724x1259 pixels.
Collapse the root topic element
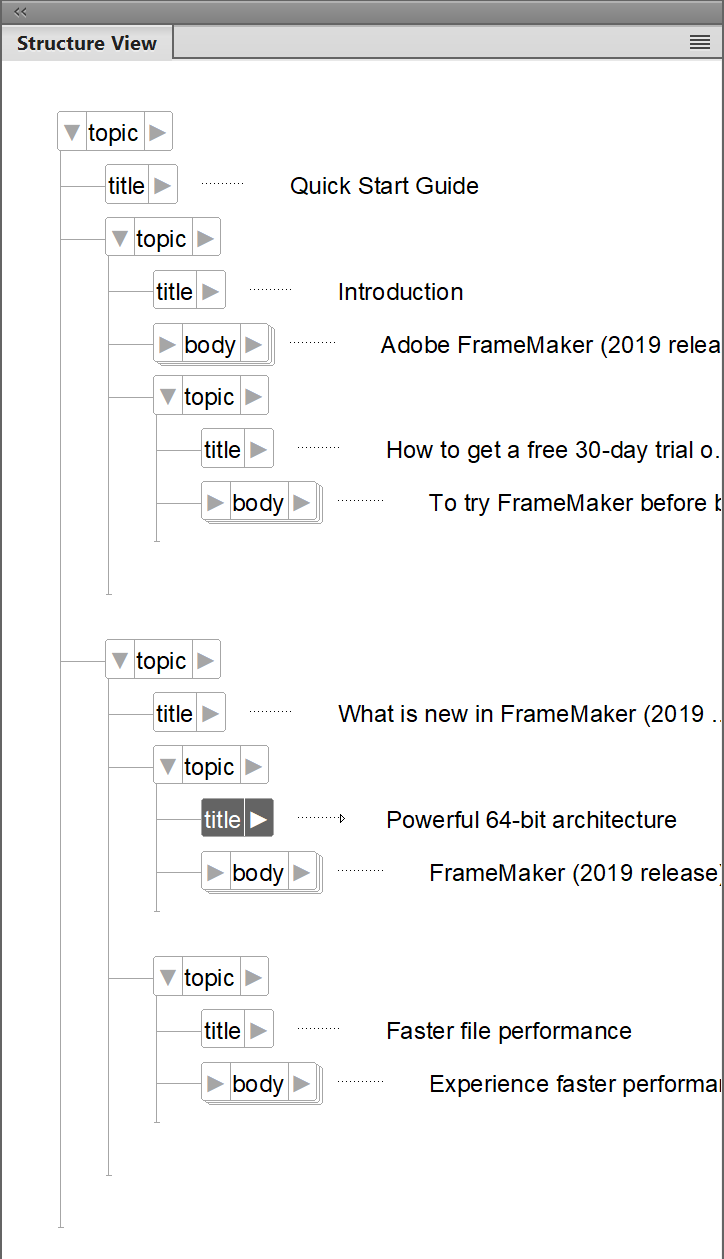coord(71,130)
